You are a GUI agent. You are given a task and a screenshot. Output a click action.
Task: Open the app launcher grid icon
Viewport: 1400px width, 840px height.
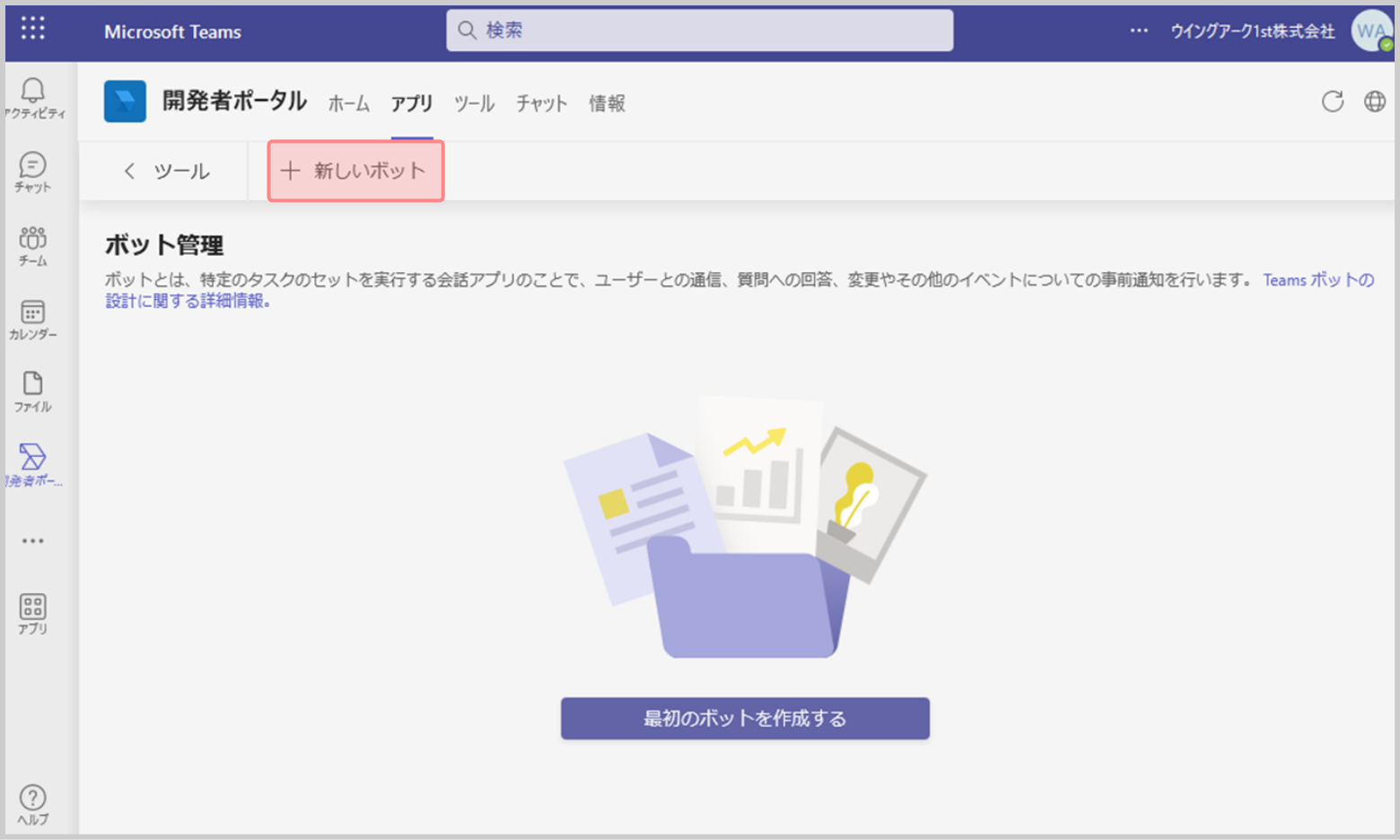tap(33, 30)
